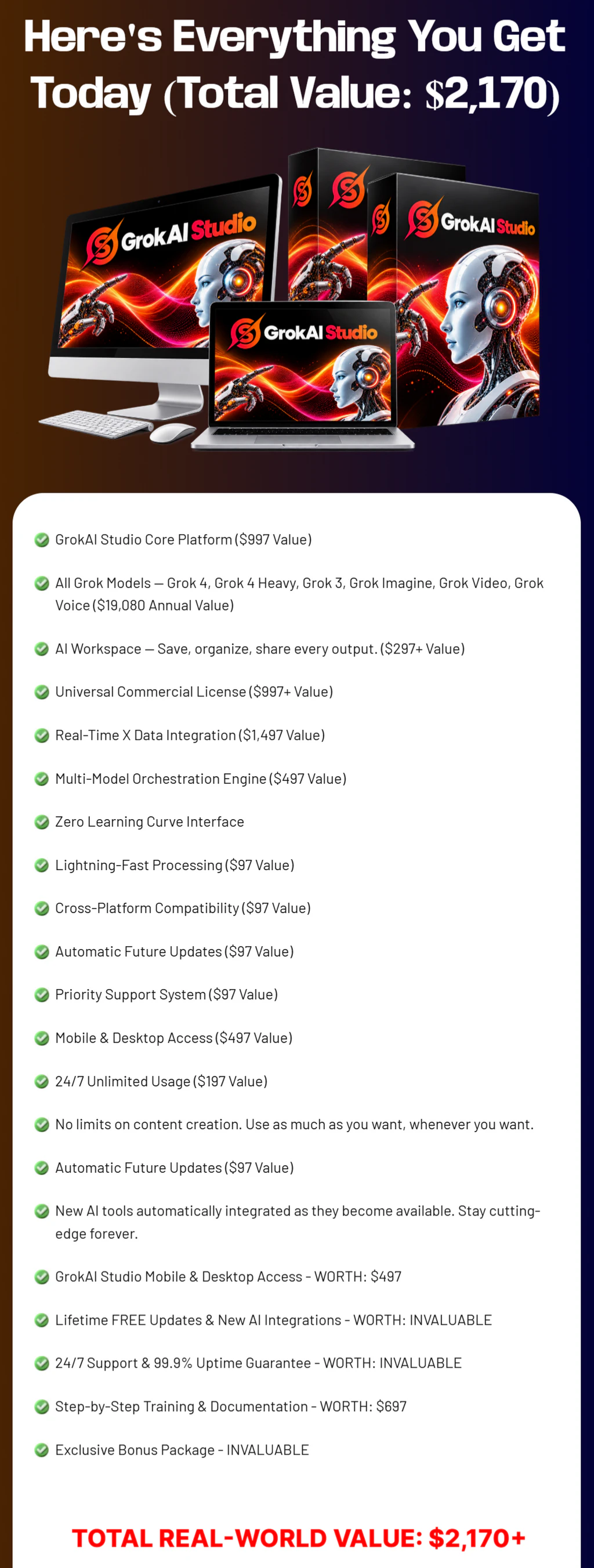The height and width of the screenshot is (1568, 594).
Task: Click the check icon beside Priority Support System
Action: (41, 994)
